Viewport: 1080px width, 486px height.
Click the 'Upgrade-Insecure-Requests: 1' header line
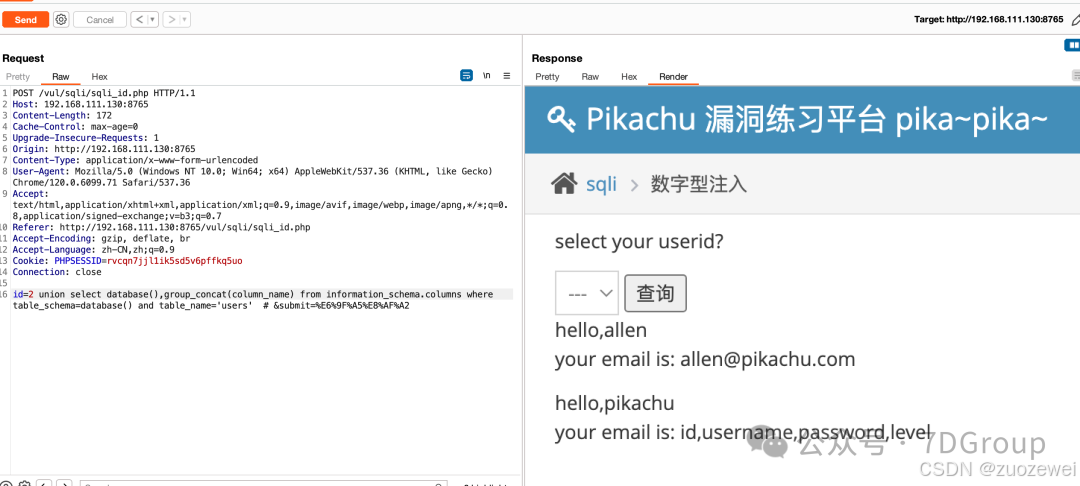(85, 138)
